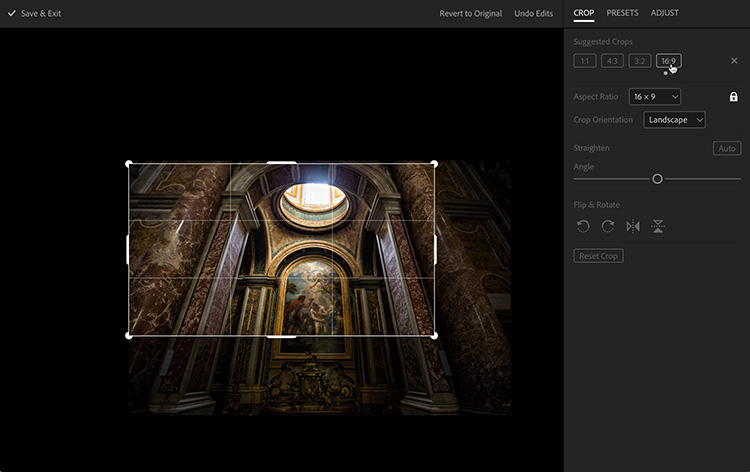Screen dimensions: 750x472
Task: Switch to the CROP tab
Action: [x=584, y=13]
